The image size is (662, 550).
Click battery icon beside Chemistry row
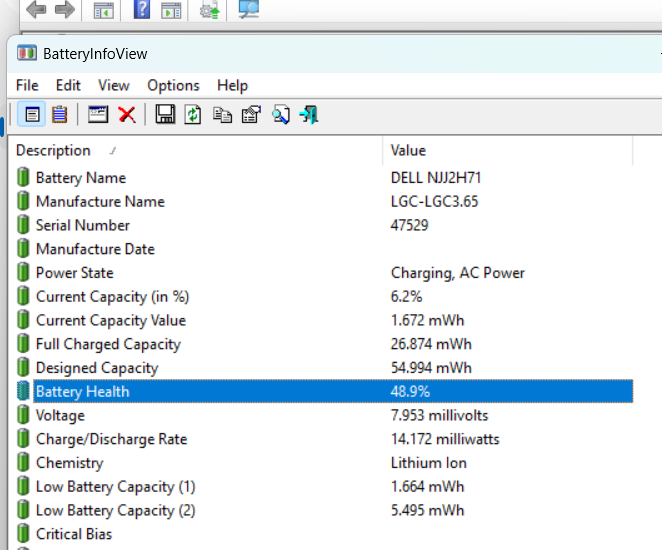pos(23,462)
